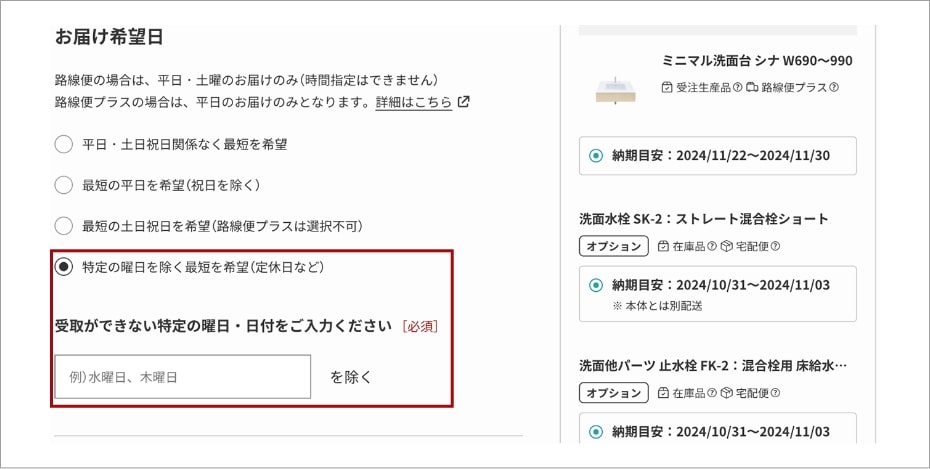Click the 路線便プラス truck icon
Screen dimensions: 930x469
752,87
